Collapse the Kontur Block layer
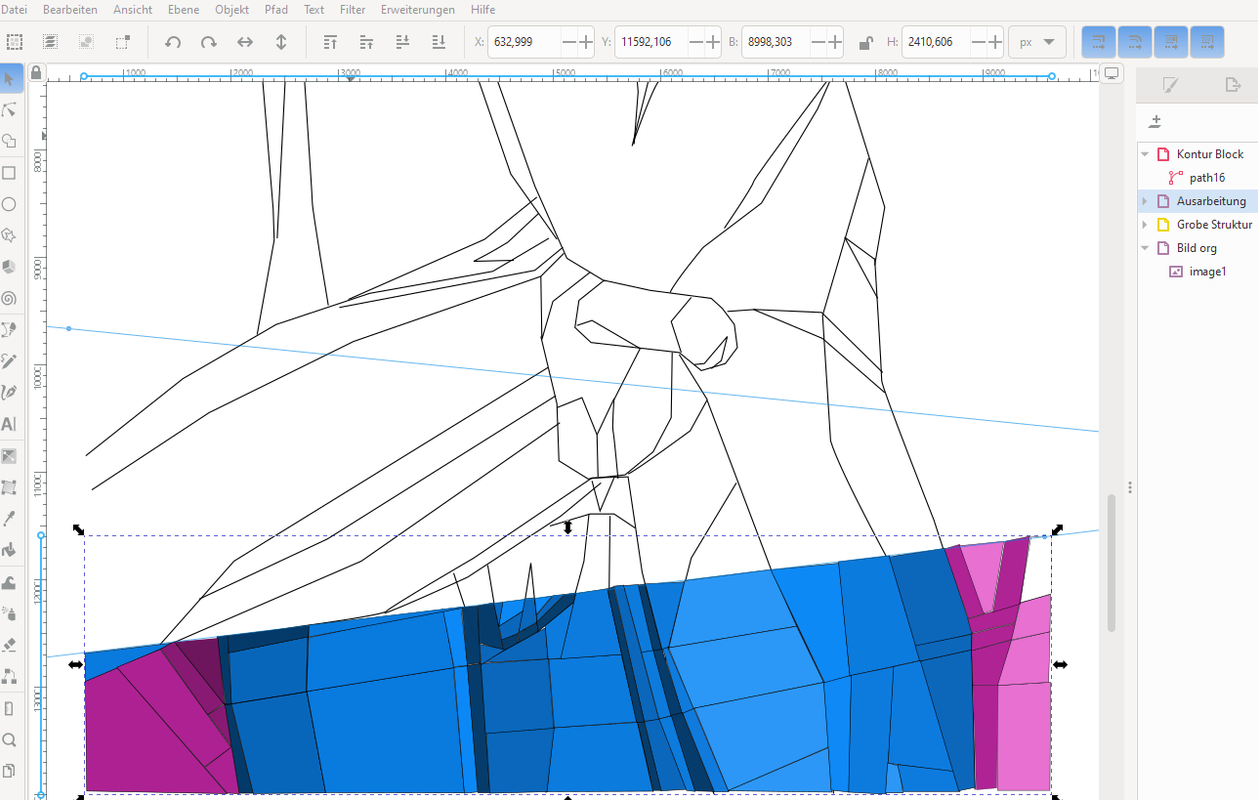 point(1145,154)
